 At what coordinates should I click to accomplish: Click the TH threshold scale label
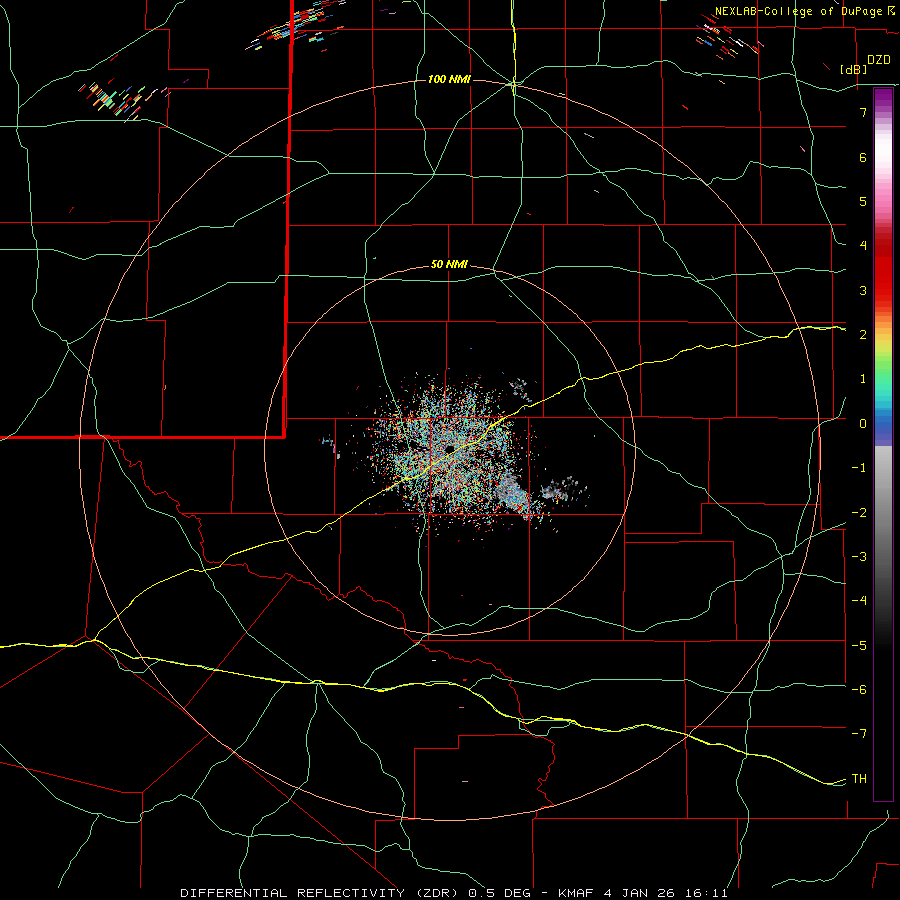coord(859,779)
